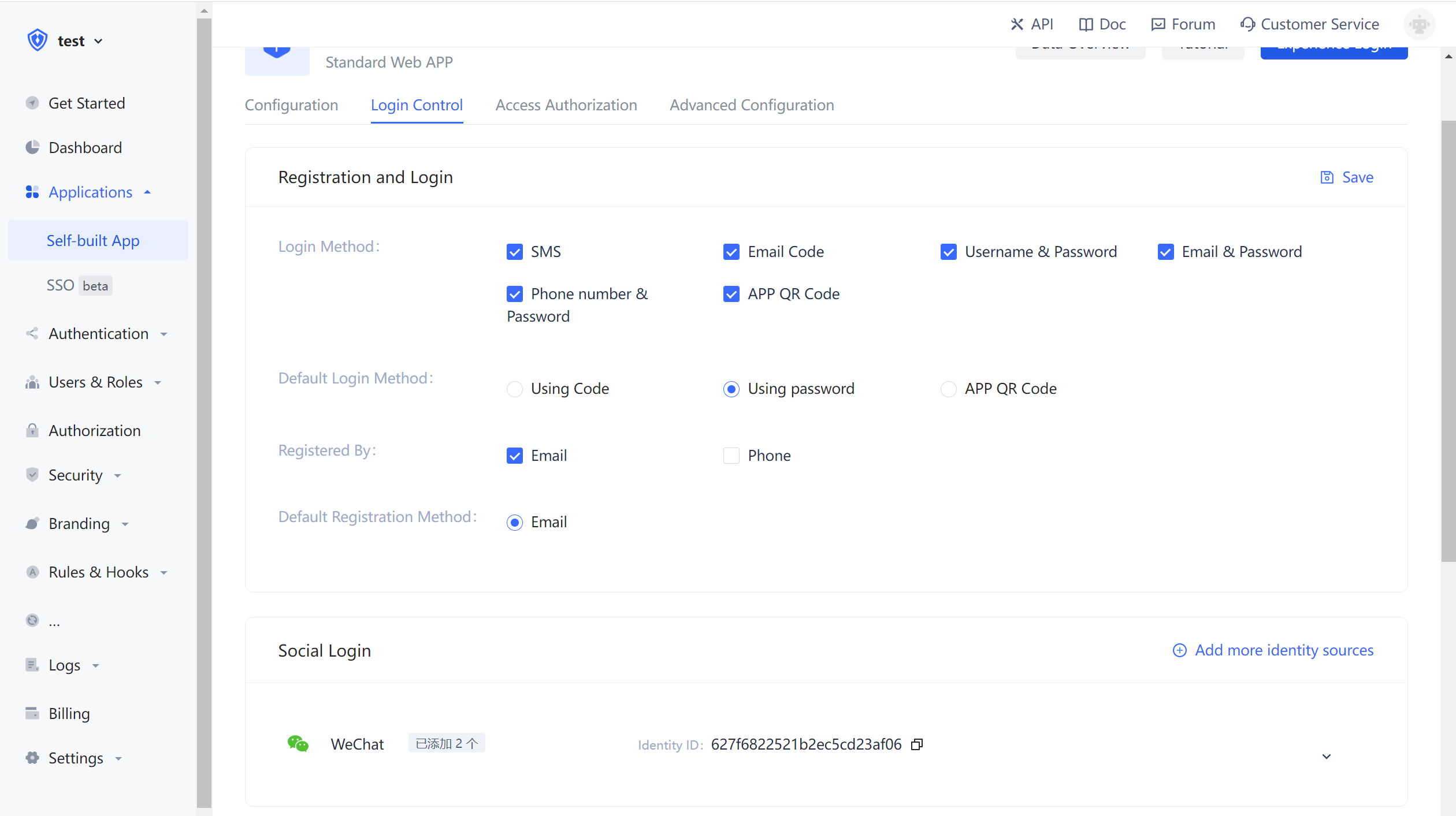Image resolution: width=1456 pixels, height=816 pixels.
Task: Click the Authorization lock icon
Action: [x=32, y=430]
